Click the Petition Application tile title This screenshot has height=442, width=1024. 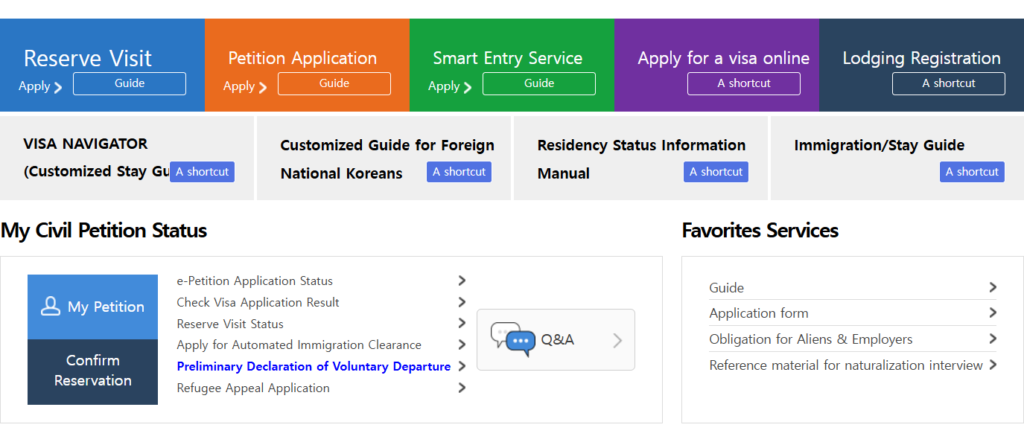[302, 58]
